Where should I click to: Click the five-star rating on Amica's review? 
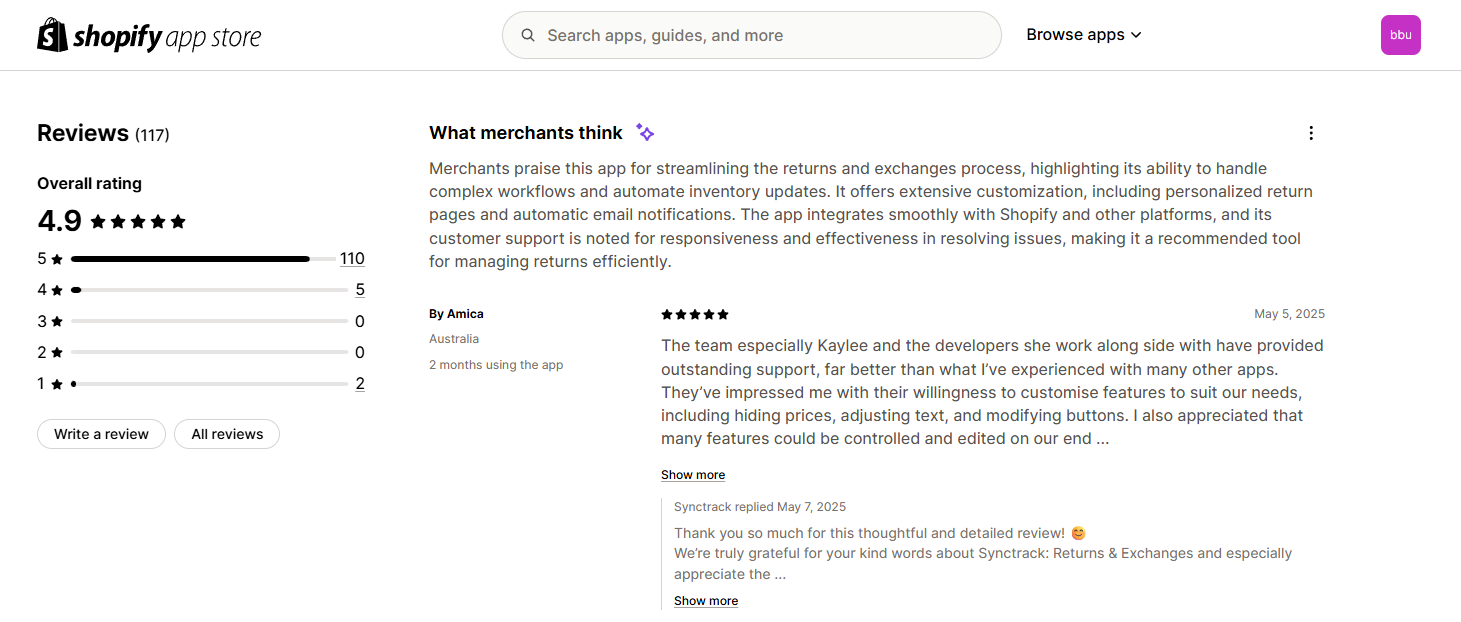(x=695, y=314)
